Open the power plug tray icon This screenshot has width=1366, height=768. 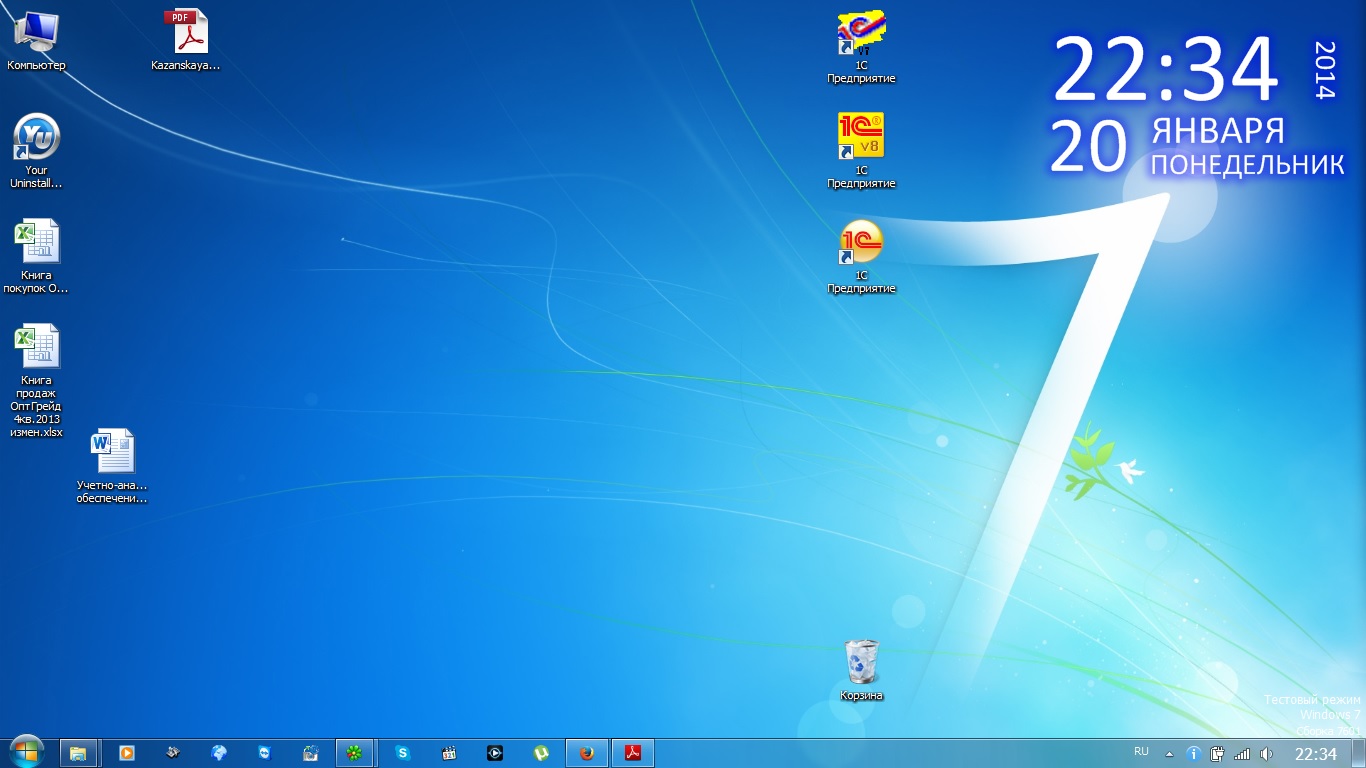point(1217,754)
